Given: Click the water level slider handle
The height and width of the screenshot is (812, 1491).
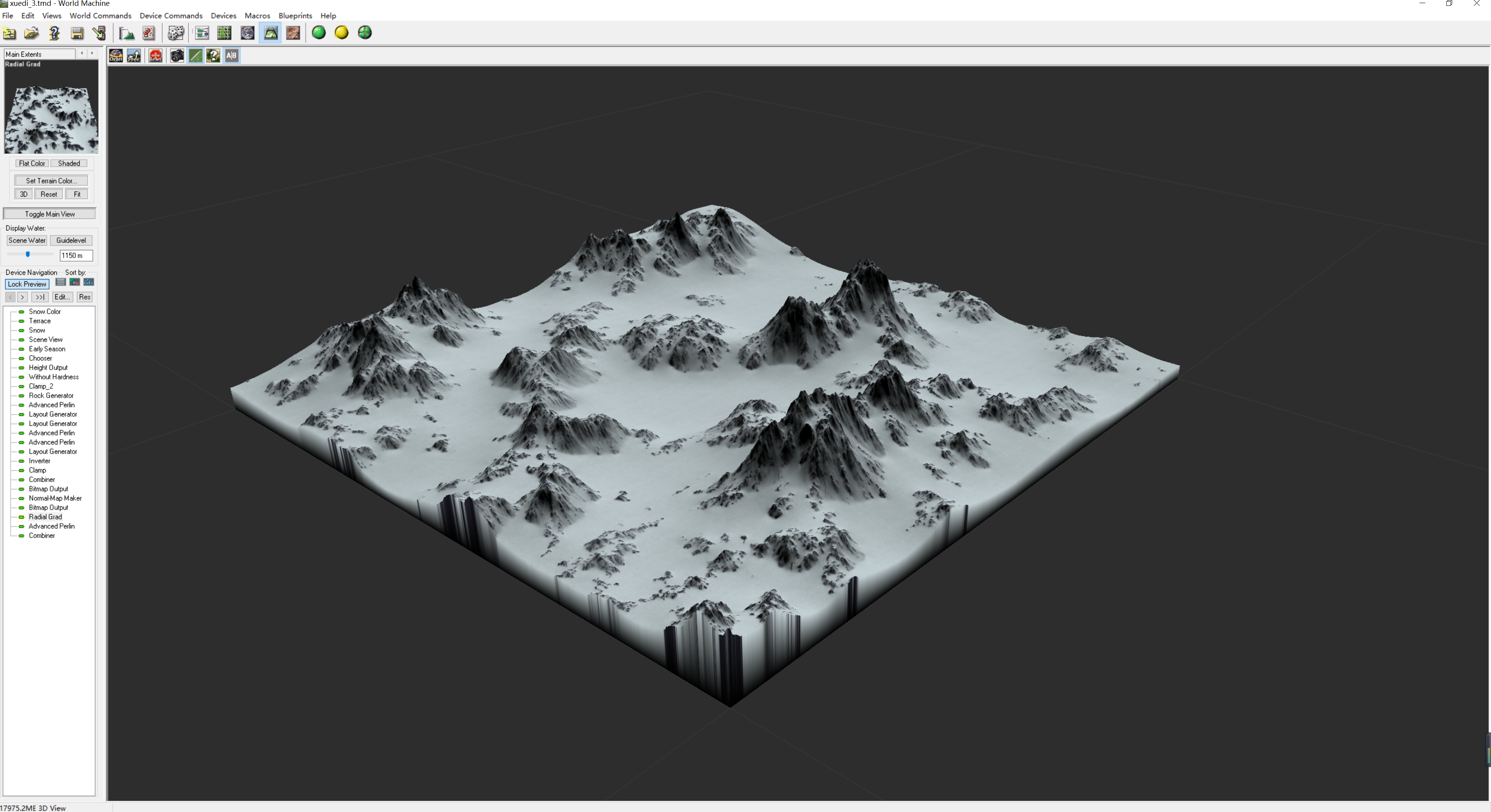Looking at the screenshot, I should click(28, 255).
